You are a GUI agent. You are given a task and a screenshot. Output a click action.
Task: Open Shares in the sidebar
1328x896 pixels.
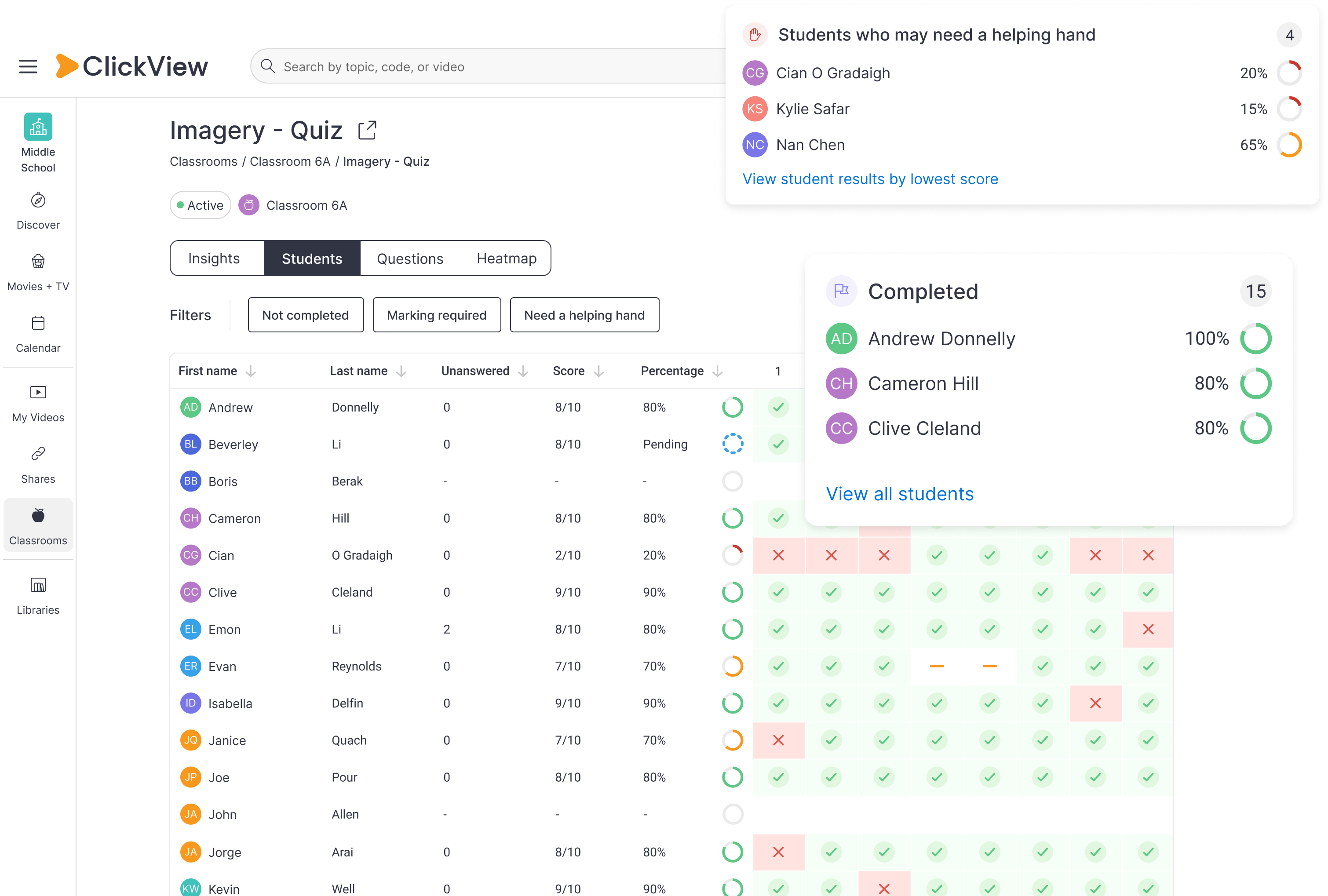click(38, 466)
